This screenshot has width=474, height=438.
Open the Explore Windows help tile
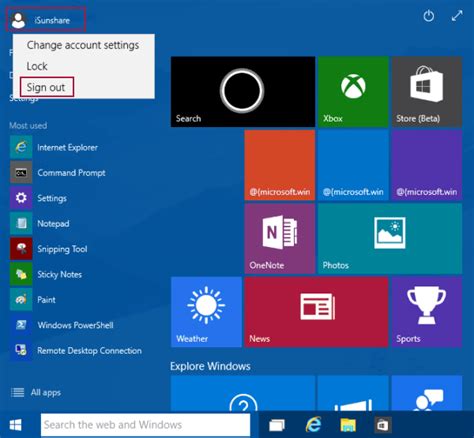pyautogui.click(x=243, y=393)
